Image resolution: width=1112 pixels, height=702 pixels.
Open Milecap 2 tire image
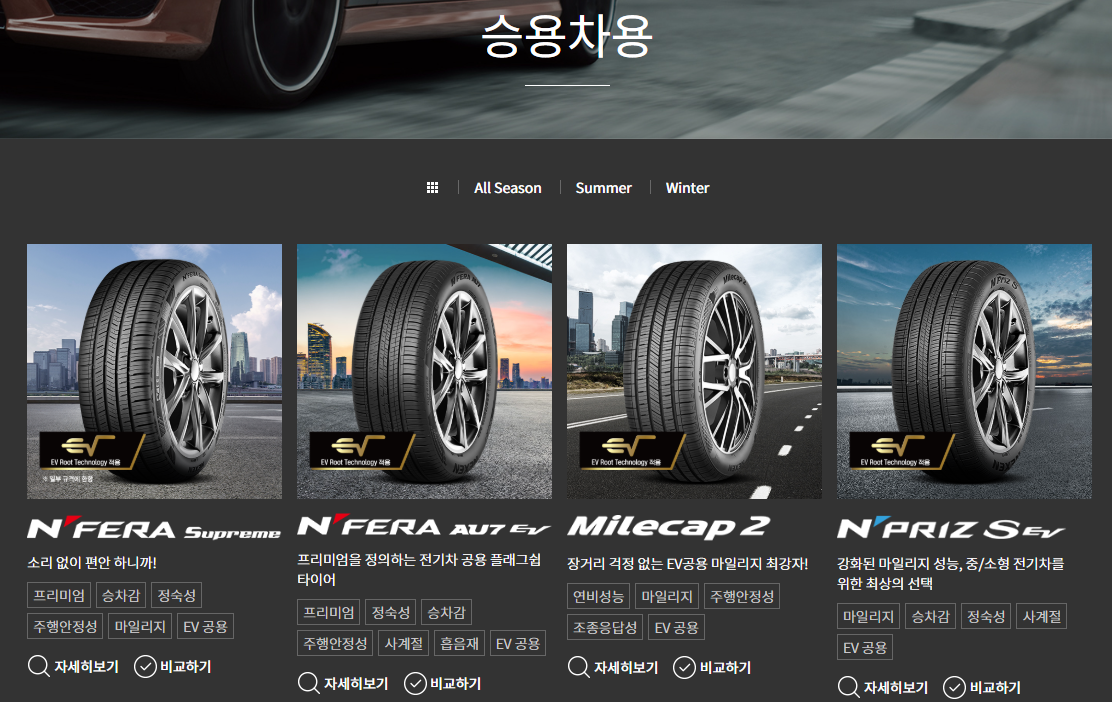click(x=694, y=372)
